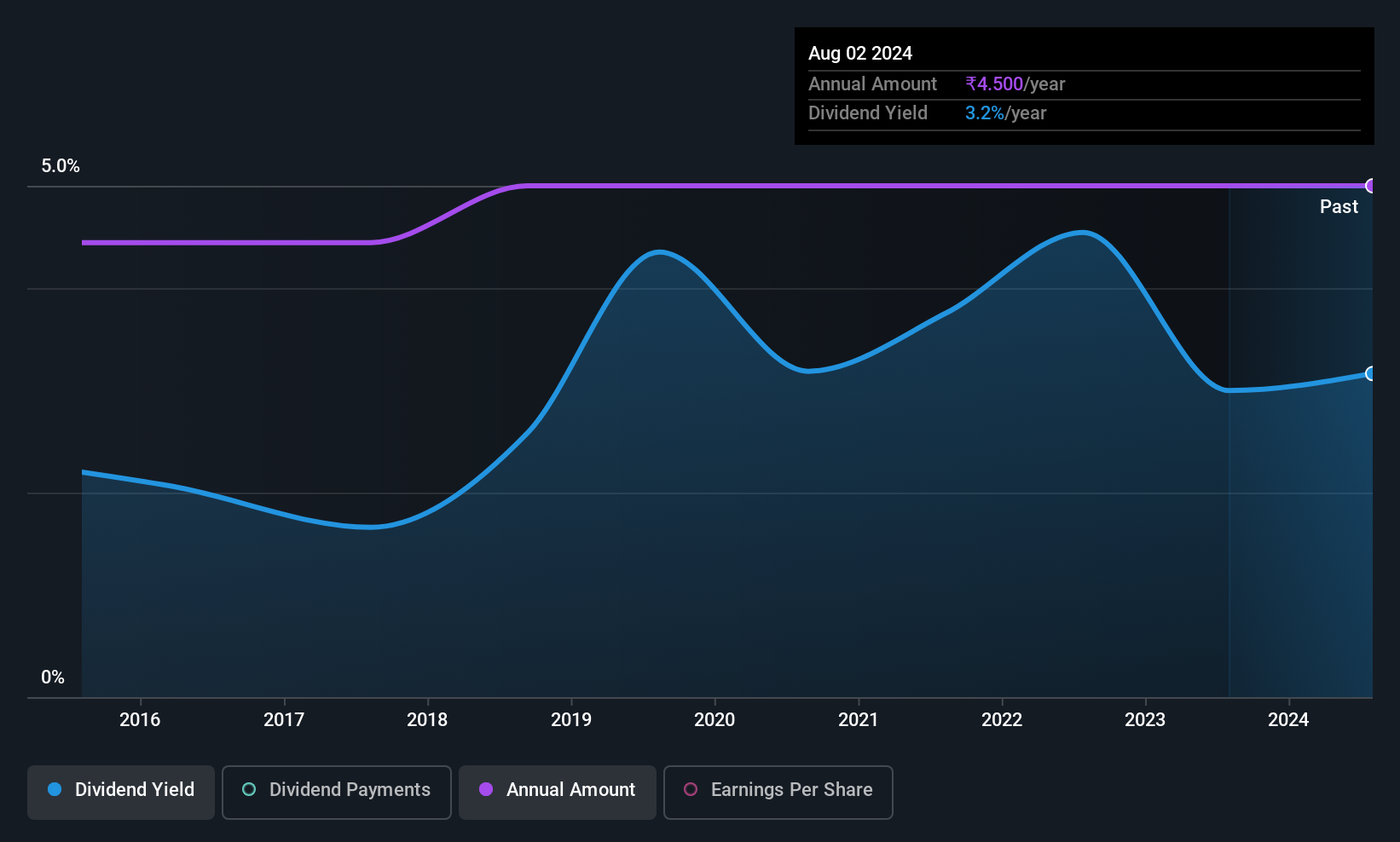
Task: Click the 5.0% y-axis label
Action: 61,166
